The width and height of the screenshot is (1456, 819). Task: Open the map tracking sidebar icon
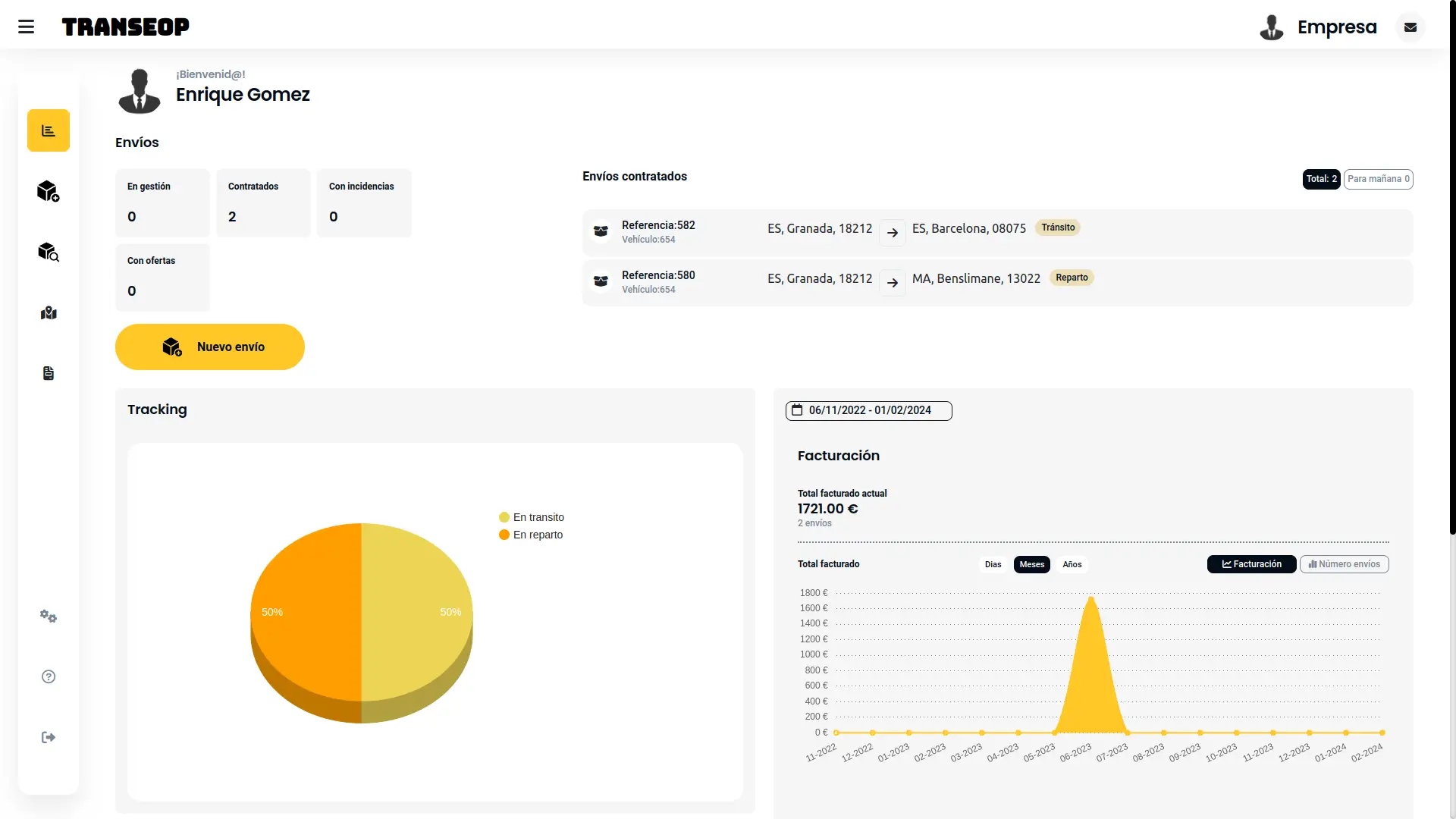pyautogui.click(x=49, y=312)
